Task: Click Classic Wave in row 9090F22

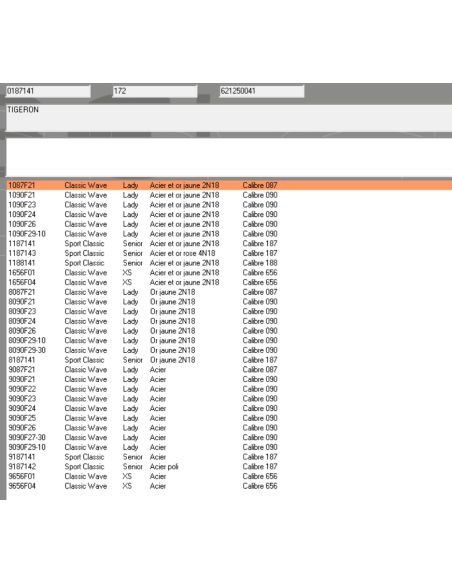Action: click(86, 389)
